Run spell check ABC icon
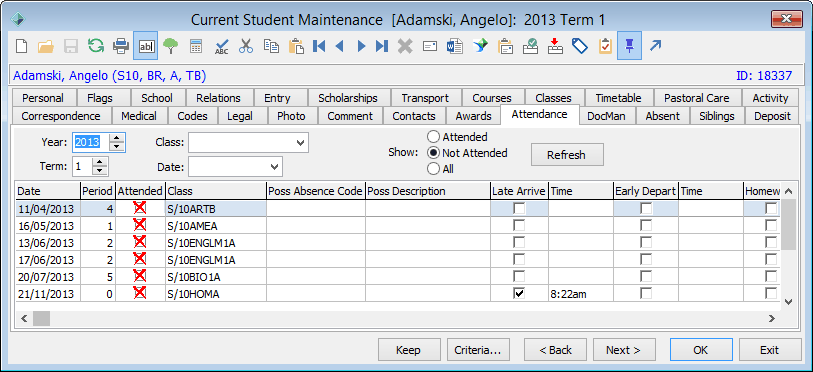The width and height of the screenshot is (813, 372). 221,47
